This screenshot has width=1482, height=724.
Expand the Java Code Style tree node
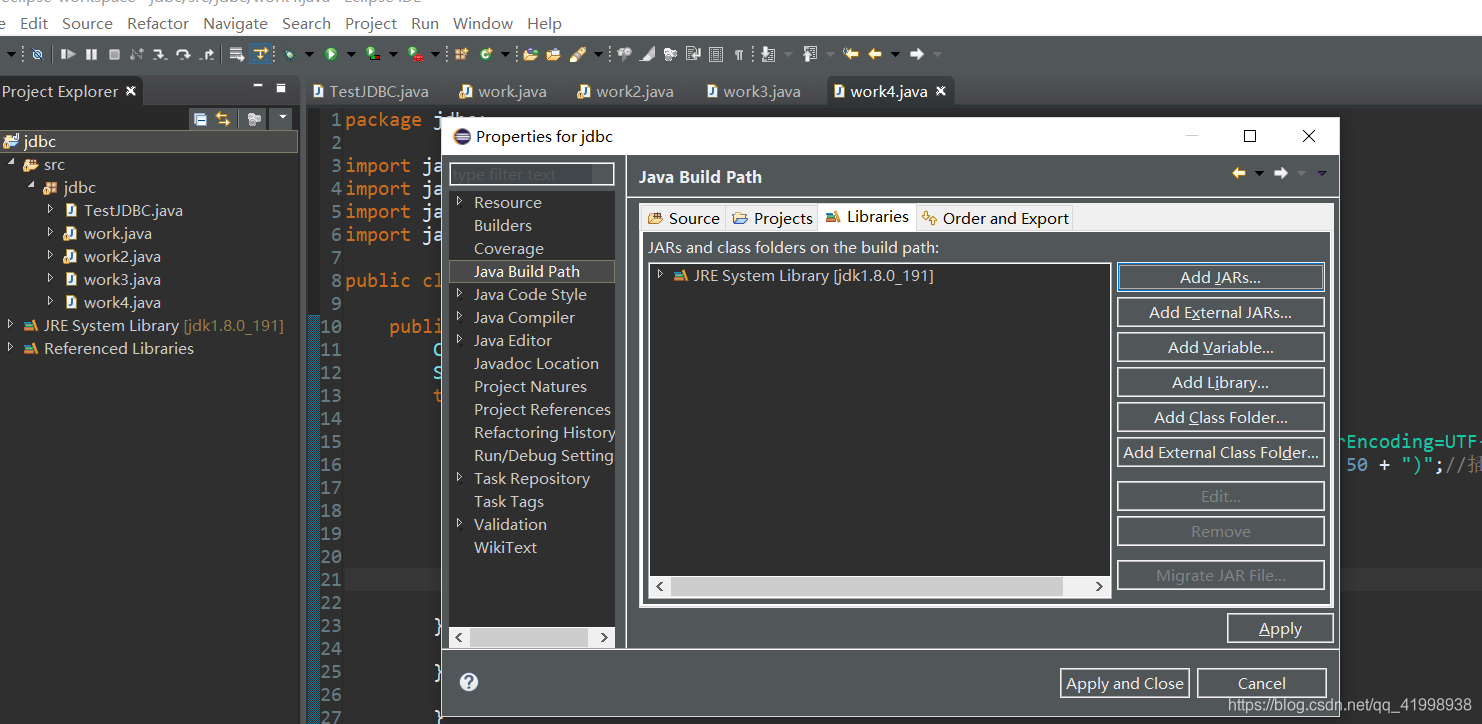[x=460, y=294]
